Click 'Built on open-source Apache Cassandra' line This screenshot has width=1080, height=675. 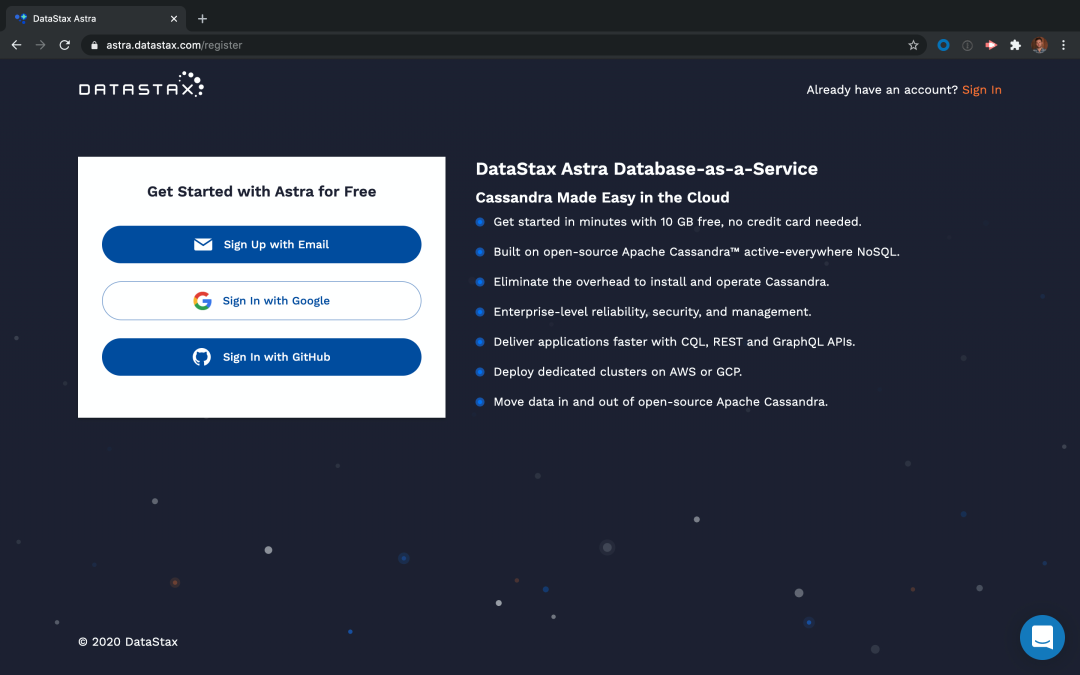pyautogui.click(x=696, y=251)
